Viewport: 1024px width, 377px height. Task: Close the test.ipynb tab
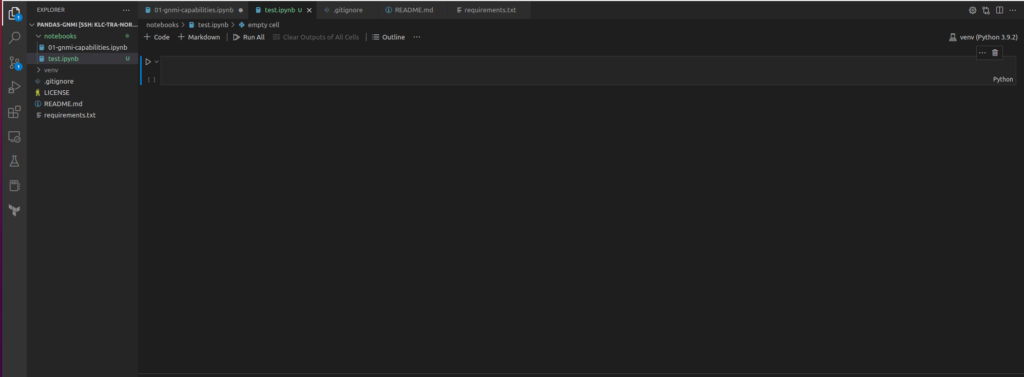click(x=309, y=10)
